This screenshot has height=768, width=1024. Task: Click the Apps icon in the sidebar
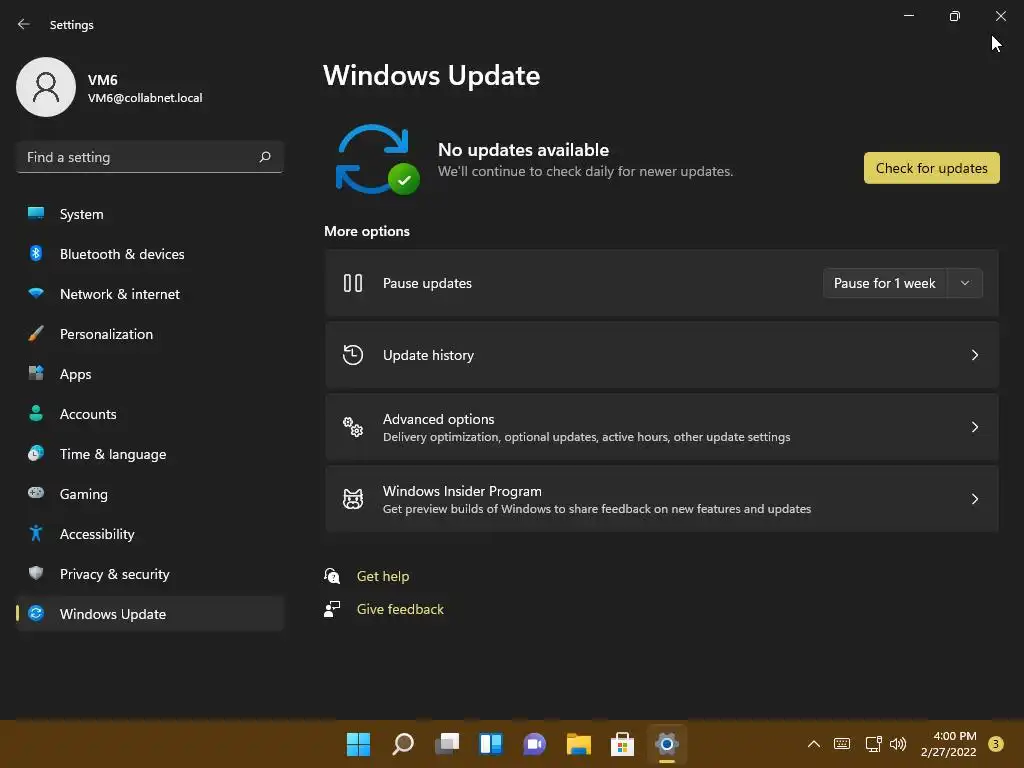click(x=36, y=373)
